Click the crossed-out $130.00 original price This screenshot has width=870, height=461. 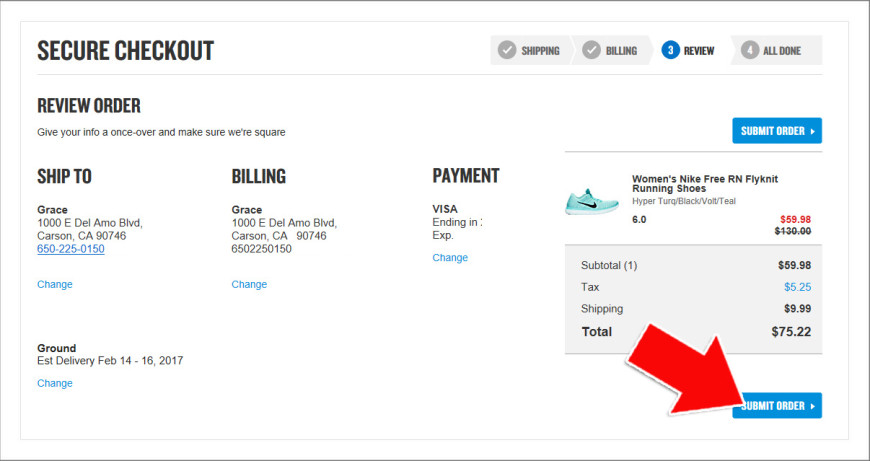tap(793, 231)
